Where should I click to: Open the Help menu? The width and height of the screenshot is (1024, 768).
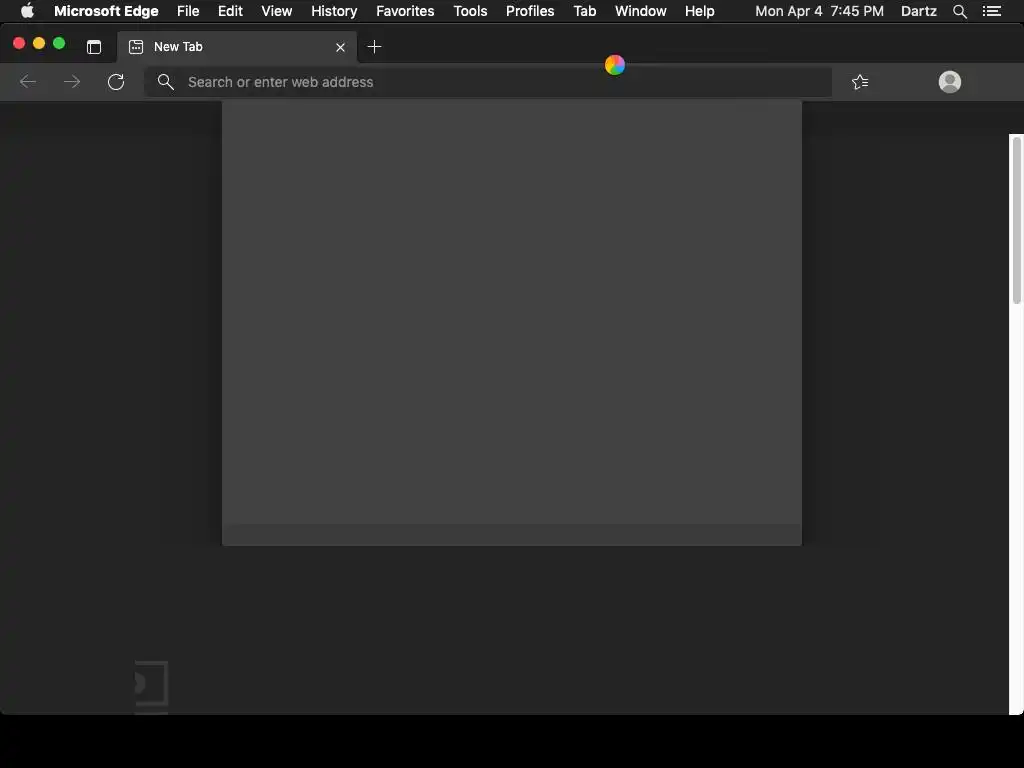699,11
